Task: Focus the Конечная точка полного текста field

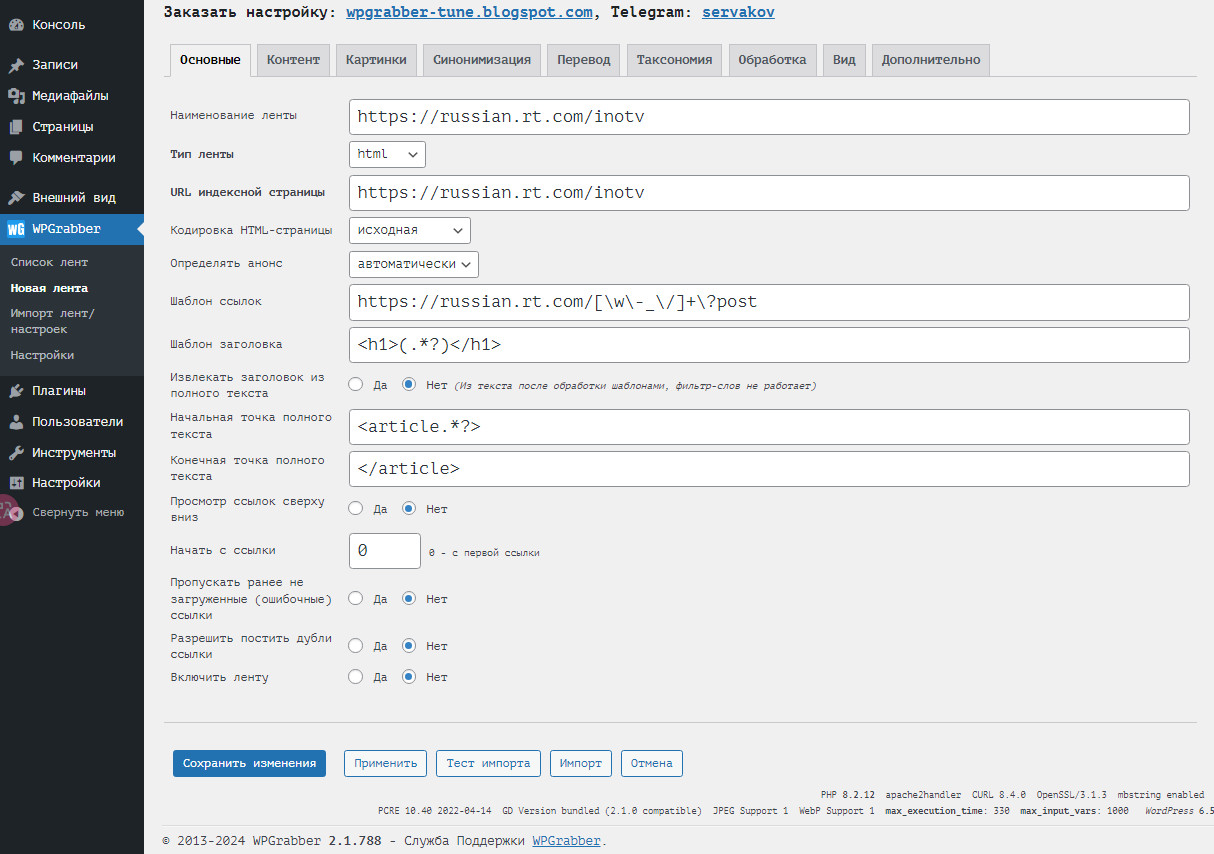Action: (769, 468)
